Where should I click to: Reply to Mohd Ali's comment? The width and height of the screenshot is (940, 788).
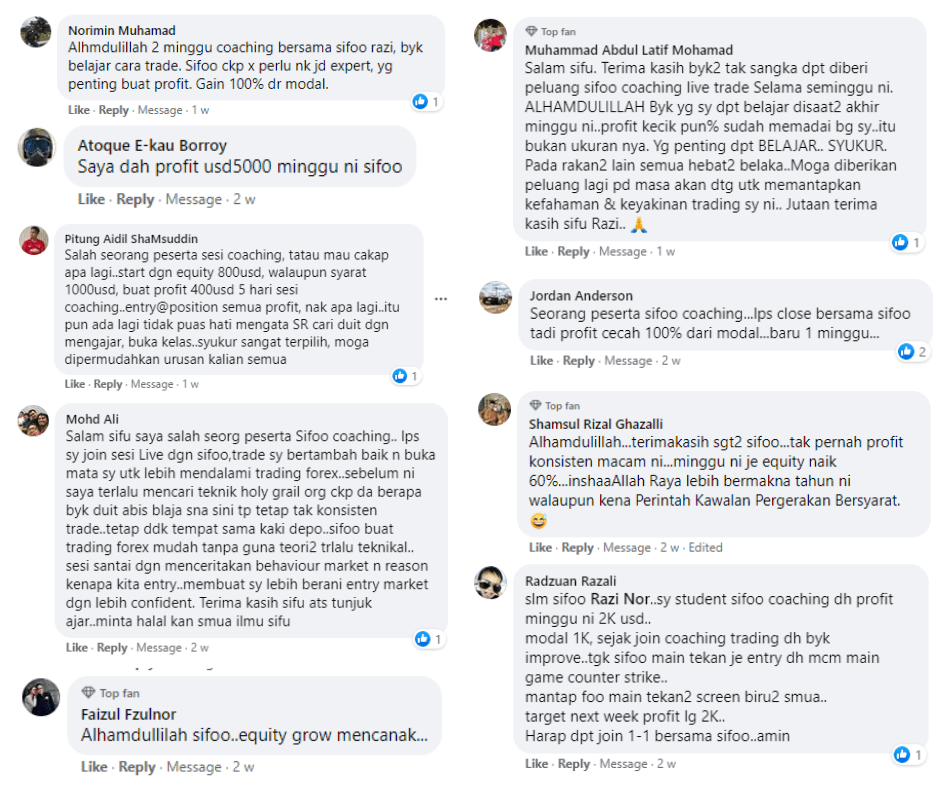[112, 647]
